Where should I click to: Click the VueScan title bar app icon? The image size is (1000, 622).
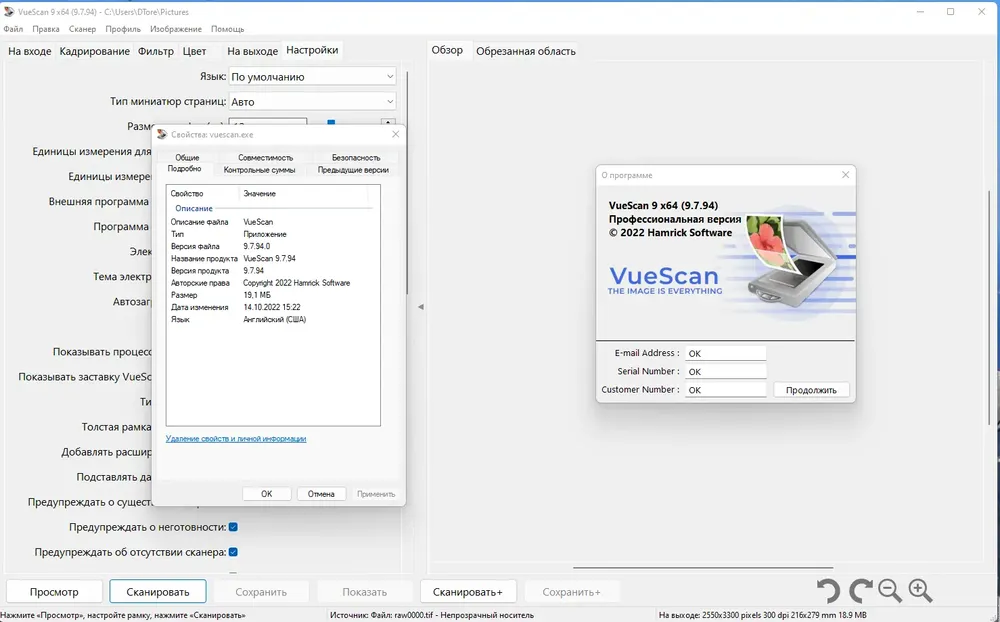[9, 11]
